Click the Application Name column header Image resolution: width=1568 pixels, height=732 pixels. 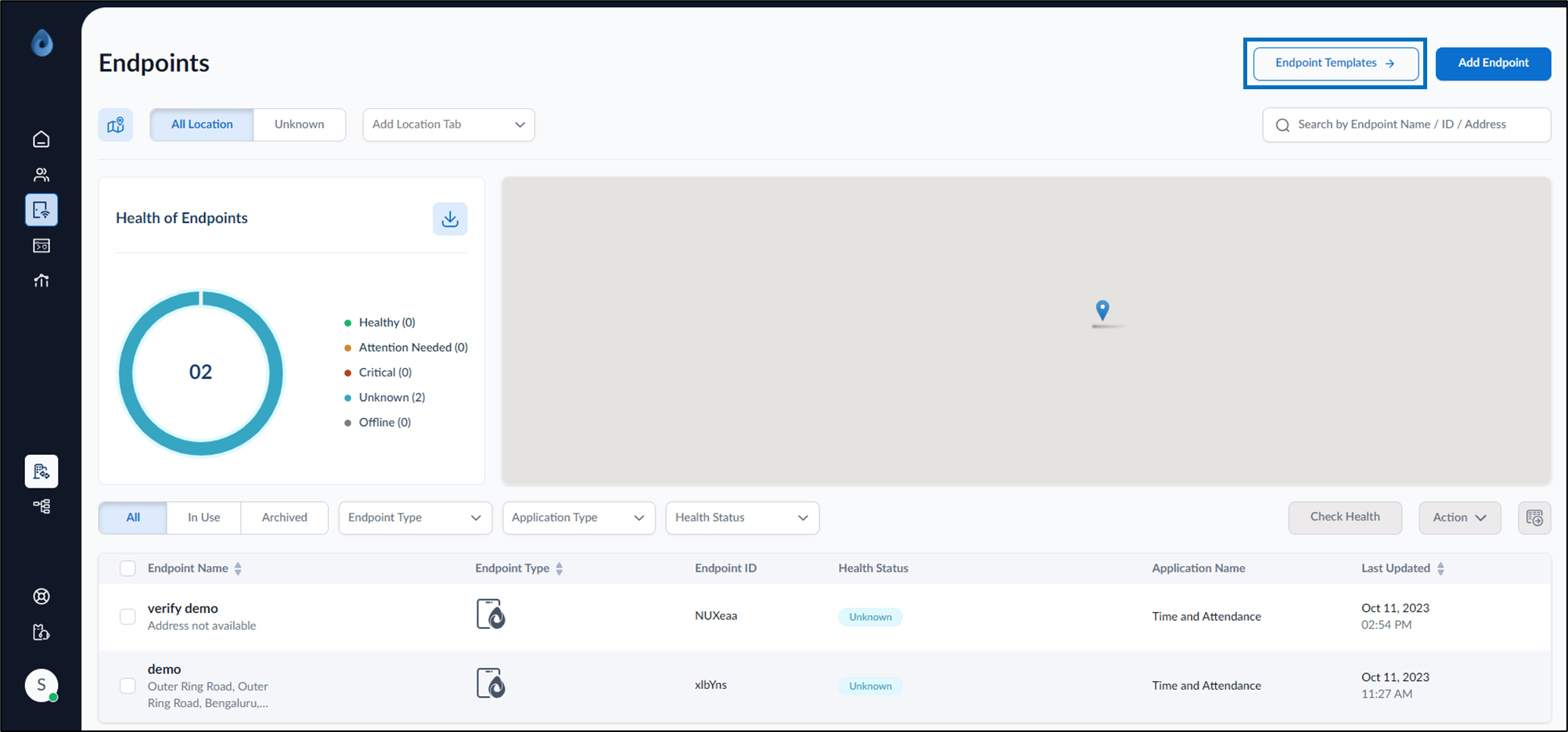pos(1198,568)
